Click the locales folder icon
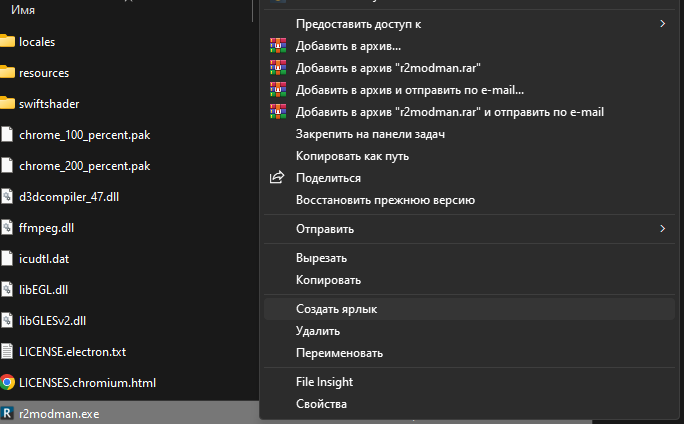The width and height of the screenshot is (684, 424). [8, 42]
